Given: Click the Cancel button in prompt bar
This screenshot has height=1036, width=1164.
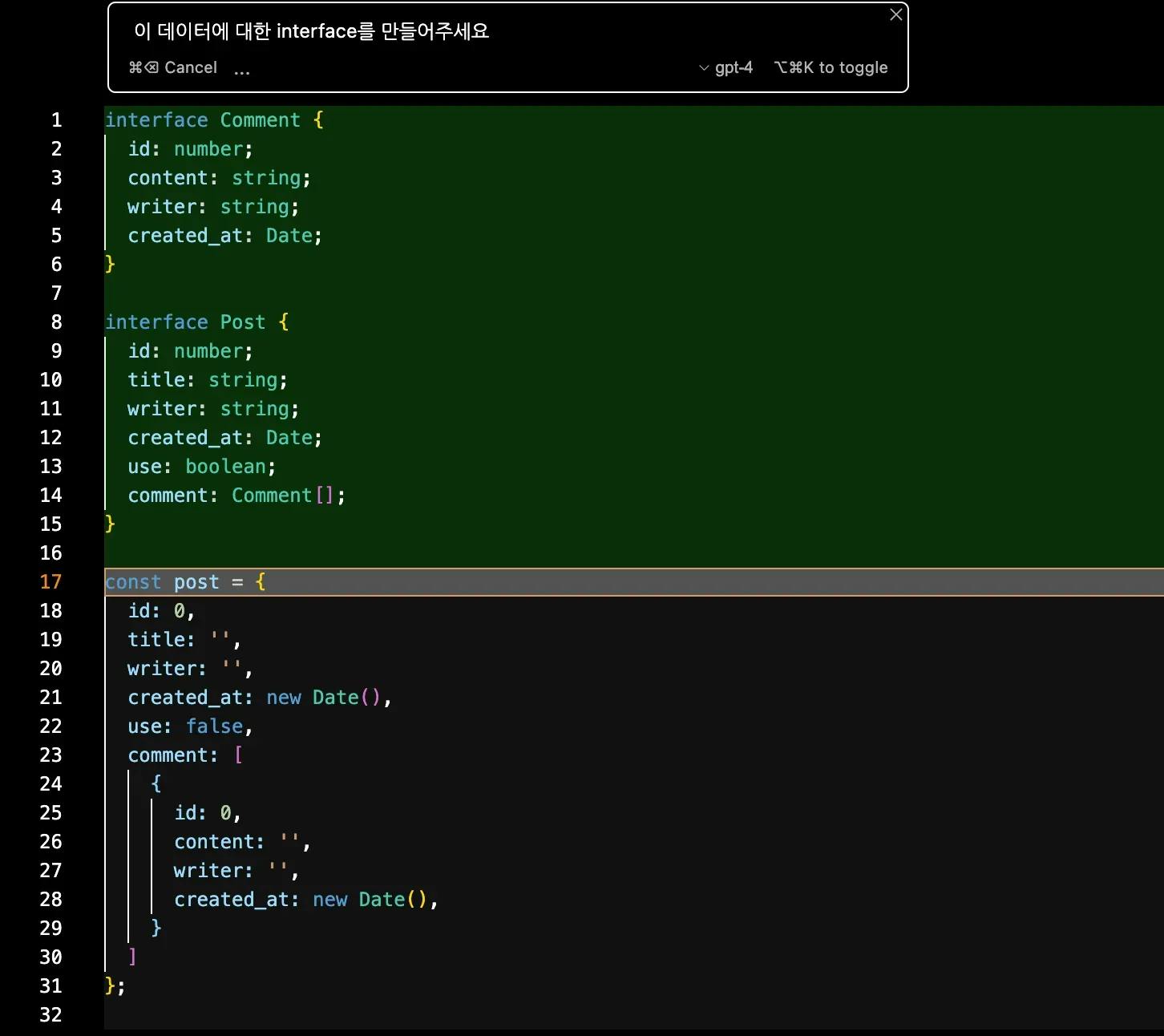Looking at the screenshot, I should tap(172, 67).
